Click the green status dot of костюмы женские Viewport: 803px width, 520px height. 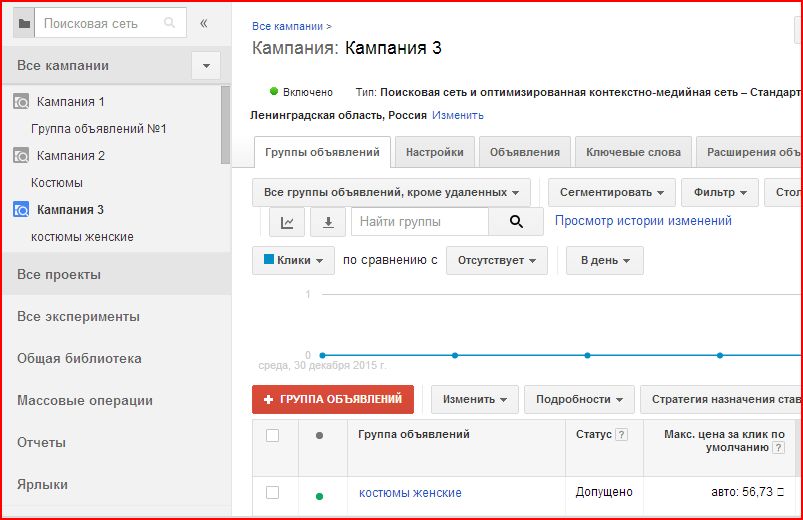tap(320, 496)
